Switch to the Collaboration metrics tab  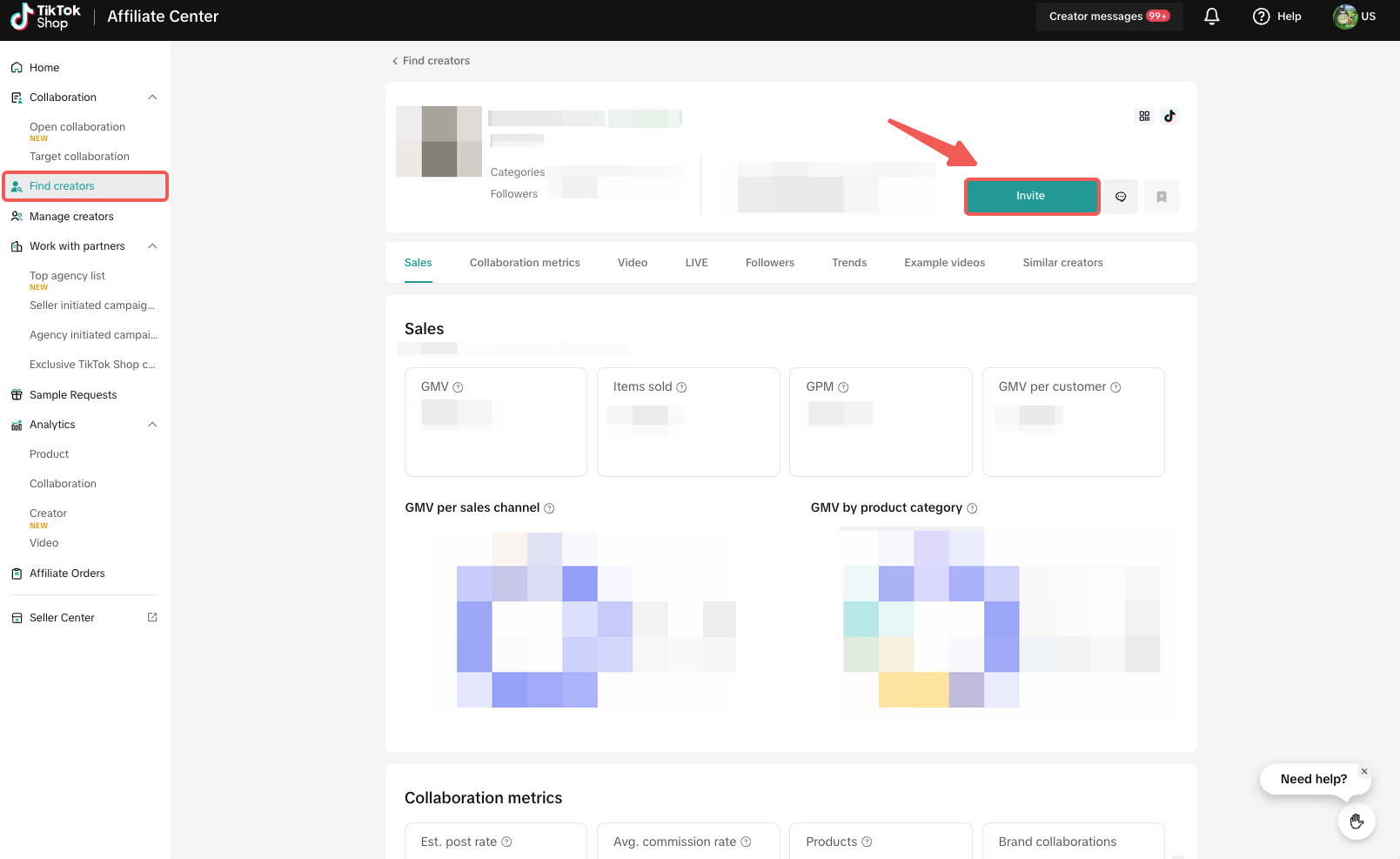[x=525, y=263]
